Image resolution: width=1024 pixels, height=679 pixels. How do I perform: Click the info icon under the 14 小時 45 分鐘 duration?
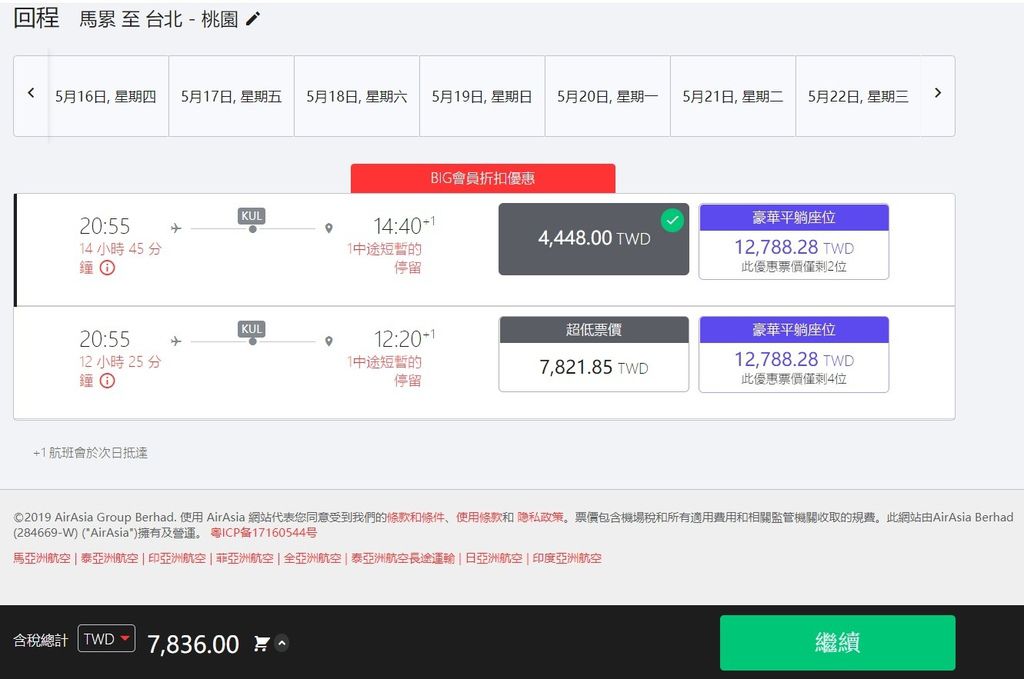107,268
